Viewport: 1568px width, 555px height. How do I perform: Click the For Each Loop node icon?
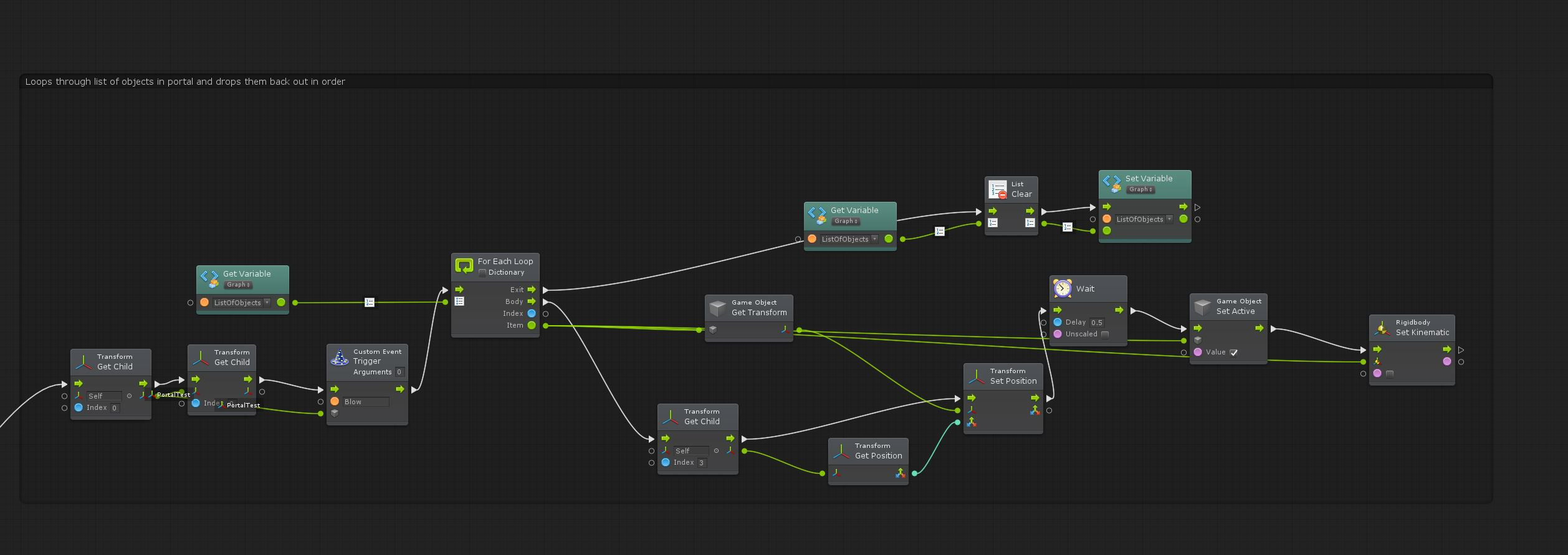[x=464, y=267]
